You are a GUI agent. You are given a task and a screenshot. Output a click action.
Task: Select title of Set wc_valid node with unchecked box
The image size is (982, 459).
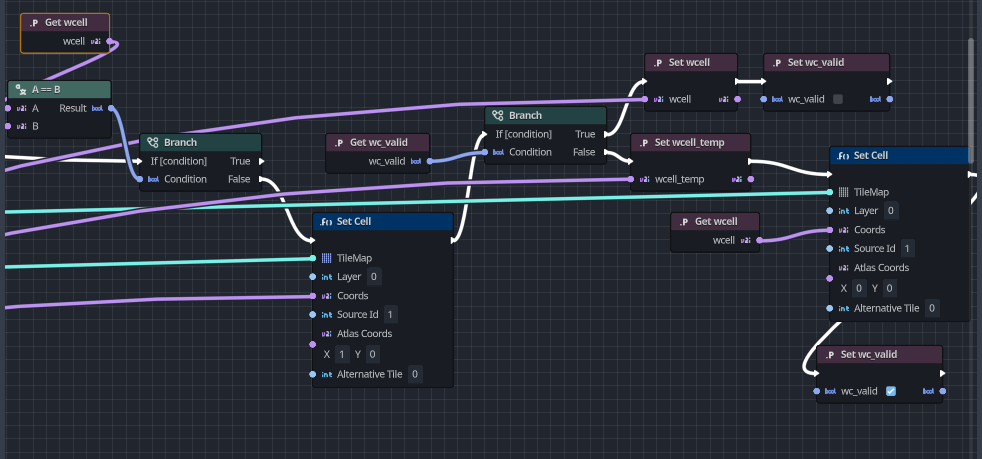point(816,63)
